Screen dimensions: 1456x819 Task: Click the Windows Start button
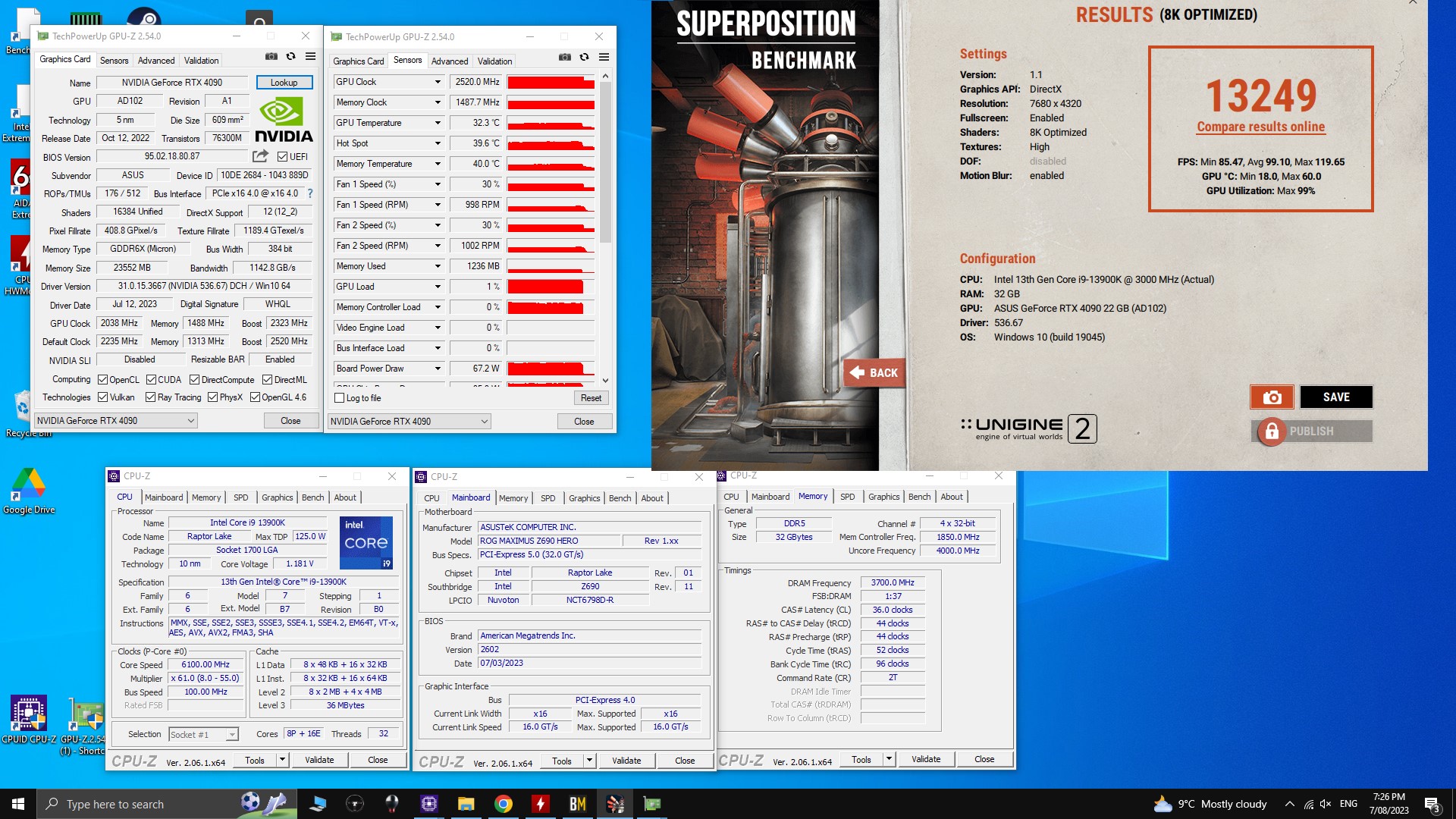click(18, 804)
